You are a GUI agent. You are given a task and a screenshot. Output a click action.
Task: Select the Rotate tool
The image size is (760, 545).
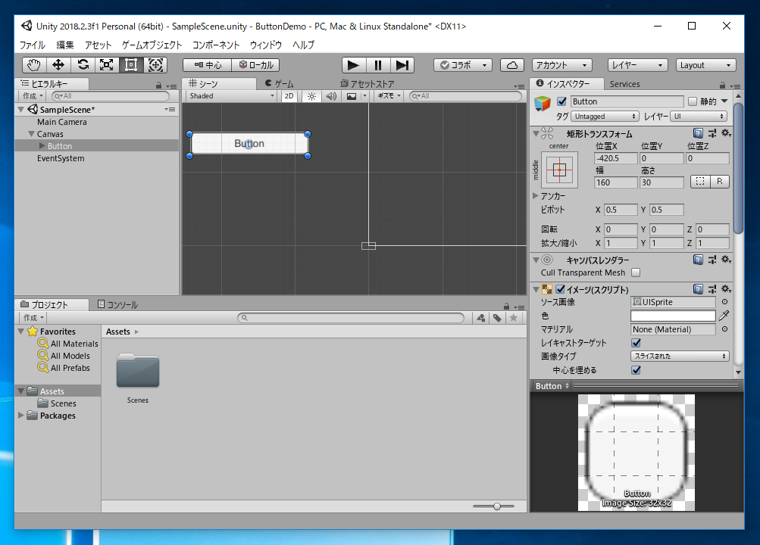(x=83, y=65)
